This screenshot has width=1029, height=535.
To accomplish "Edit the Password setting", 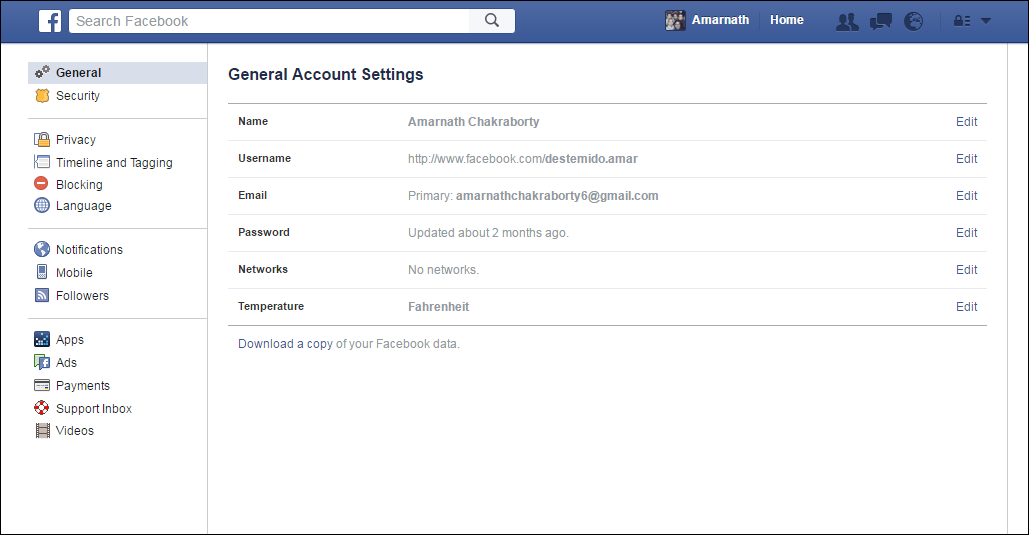I will coord(966,232).
